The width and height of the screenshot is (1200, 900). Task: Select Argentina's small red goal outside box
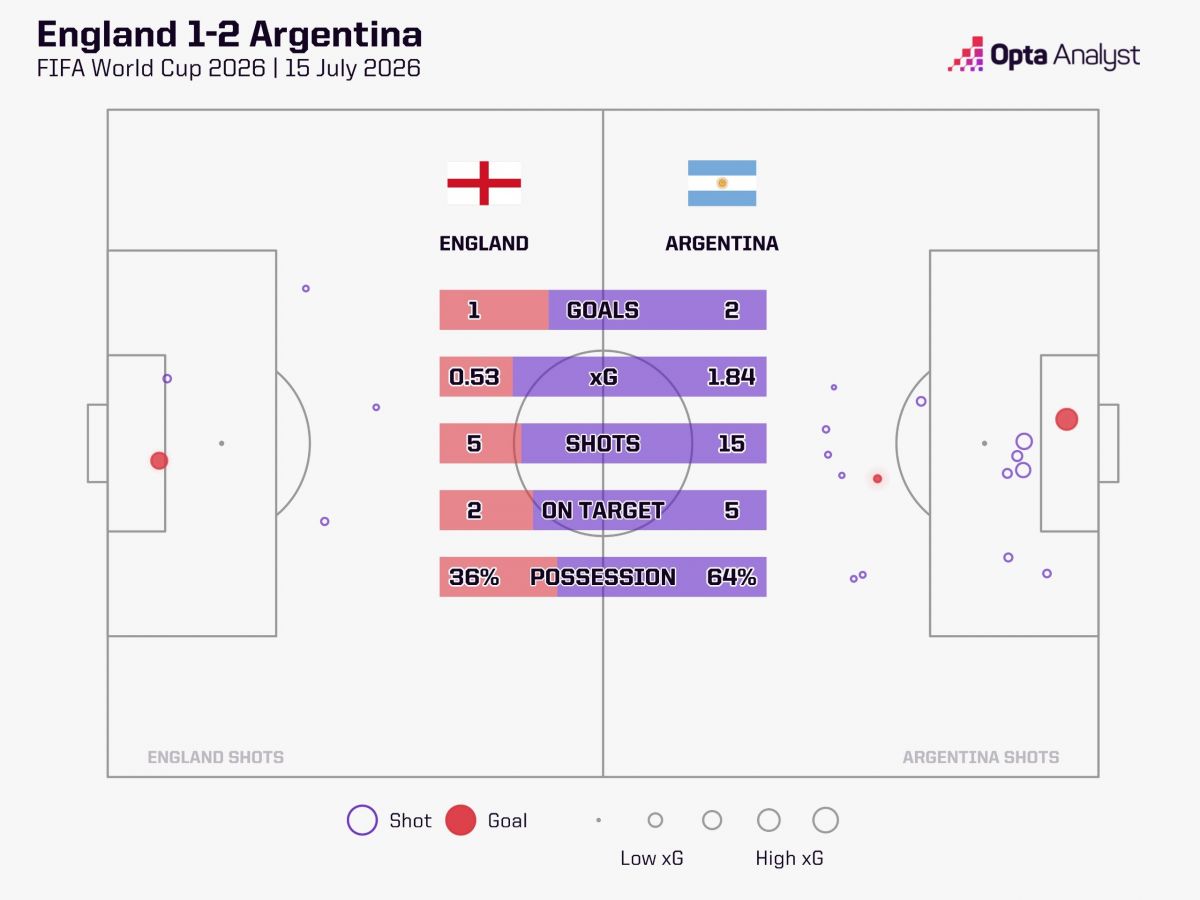click(878, 479)
